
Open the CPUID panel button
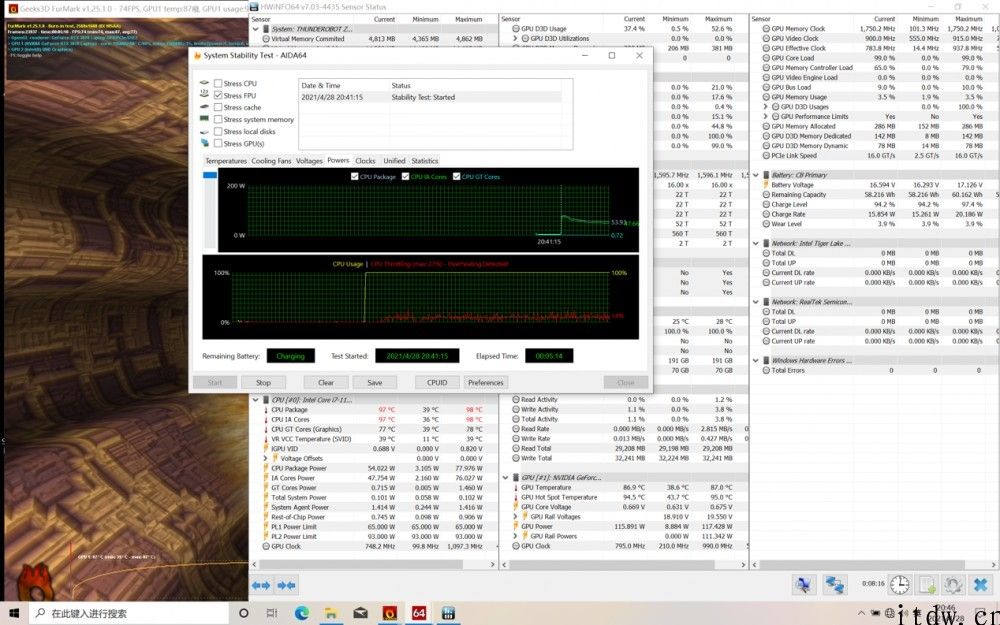click(437, 383)
